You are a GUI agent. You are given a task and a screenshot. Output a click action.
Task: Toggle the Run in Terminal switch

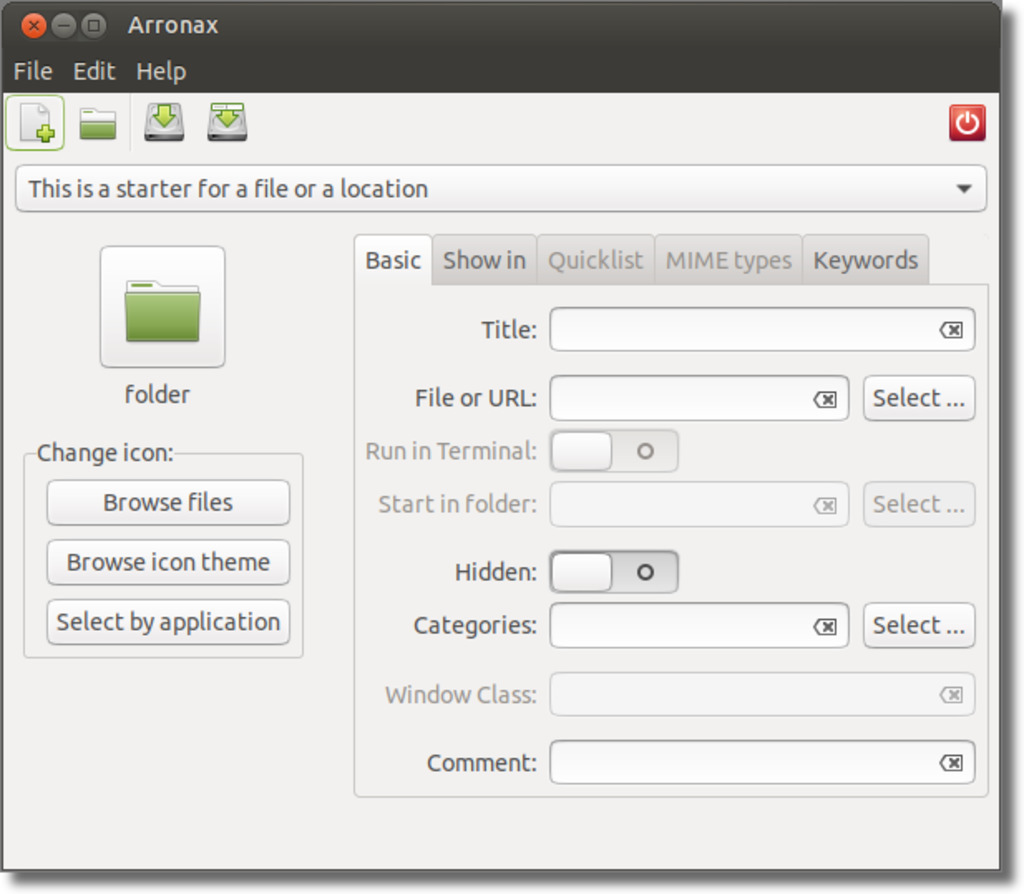tap(614, 451)
